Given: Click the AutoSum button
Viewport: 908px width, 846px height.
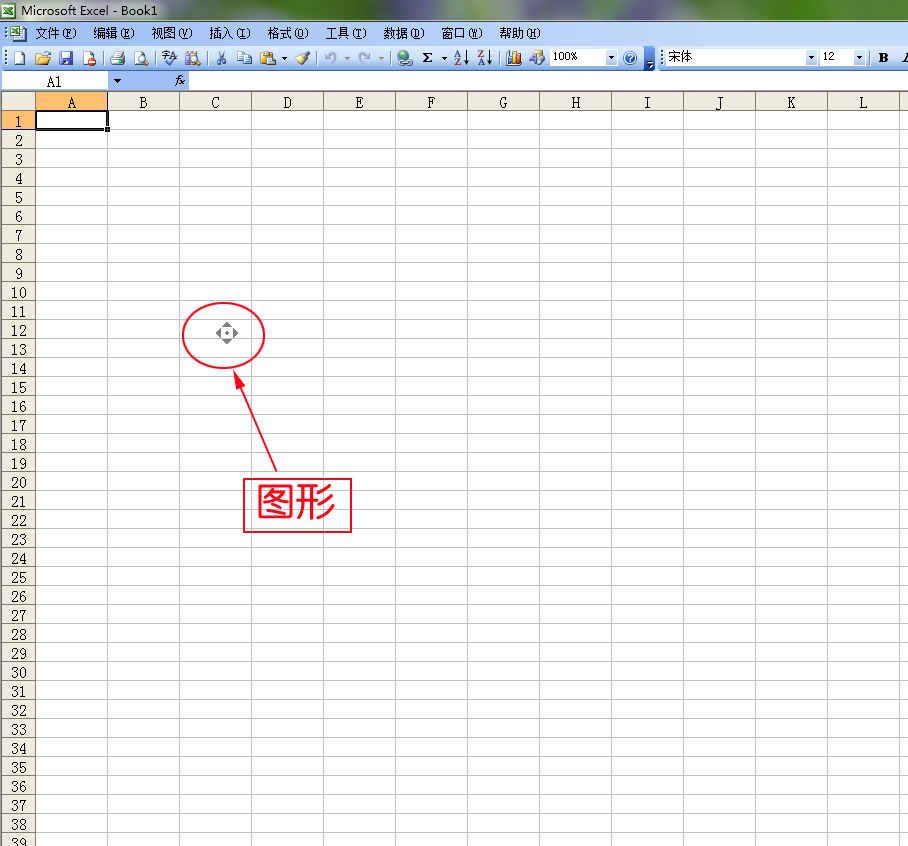Looking at the screenshot, I should (428, 58).
